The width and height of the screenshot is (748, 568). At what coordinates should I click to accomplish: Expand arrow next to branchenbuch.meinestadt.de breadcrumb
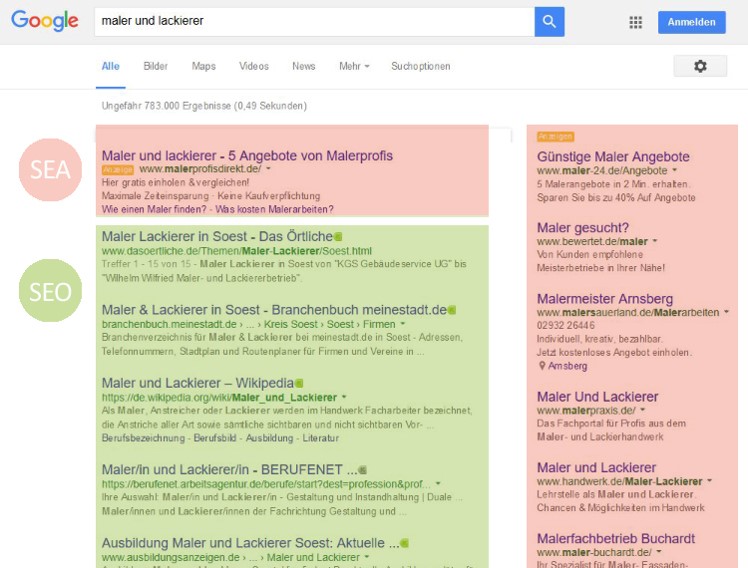point(403,324)
